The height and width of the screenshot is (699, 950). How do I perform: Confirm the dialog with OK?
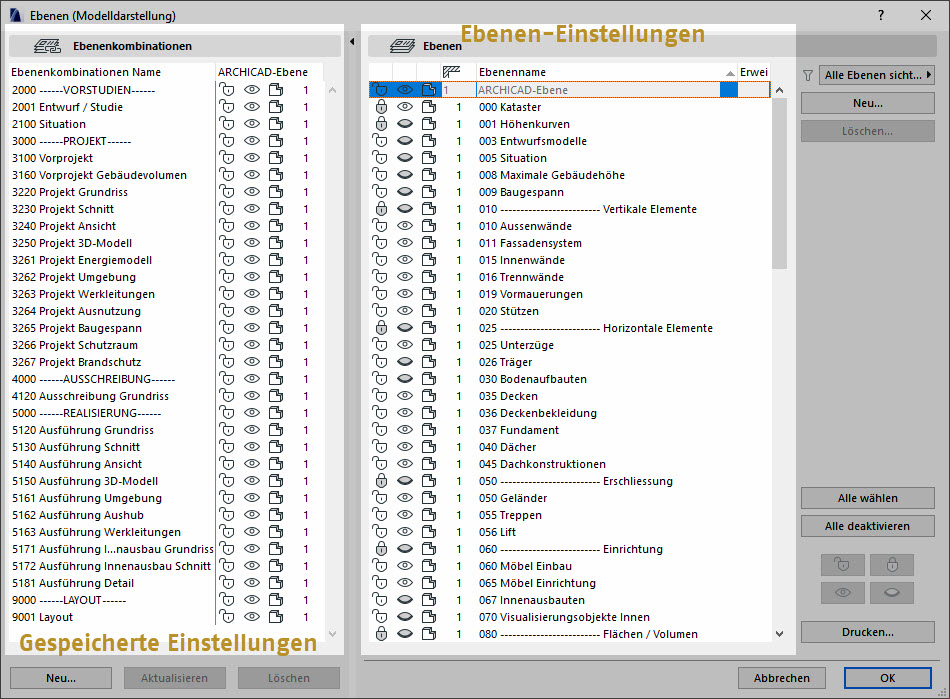(x=888, y=678)
